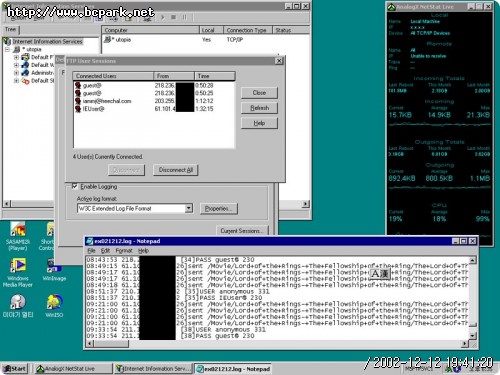Expand the Default SMTP node

coord(16,81)
